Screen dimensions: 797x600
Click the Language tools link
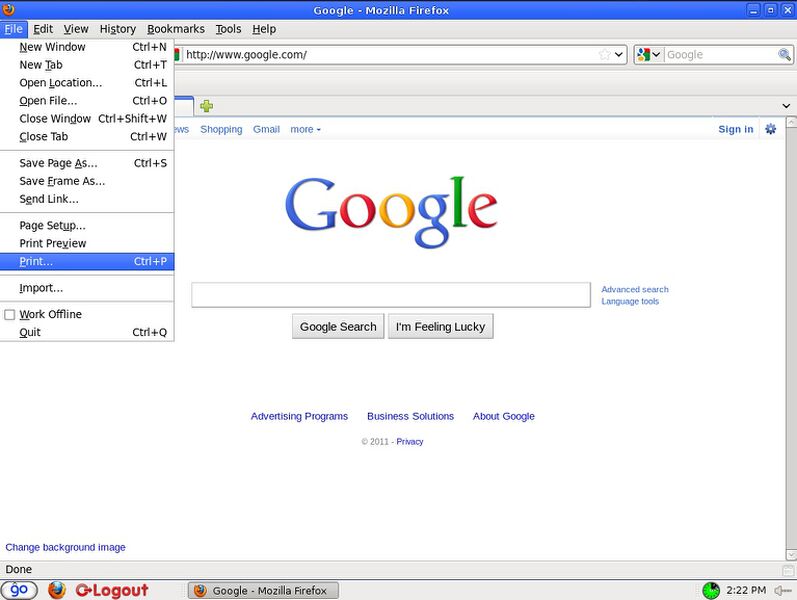click(630, 301)
